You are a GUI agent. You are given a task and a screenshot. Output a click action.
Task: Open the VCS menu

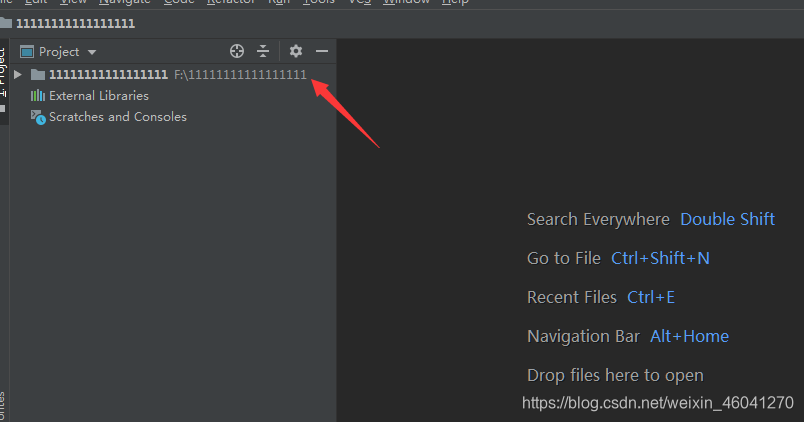[x=359, y=2]
